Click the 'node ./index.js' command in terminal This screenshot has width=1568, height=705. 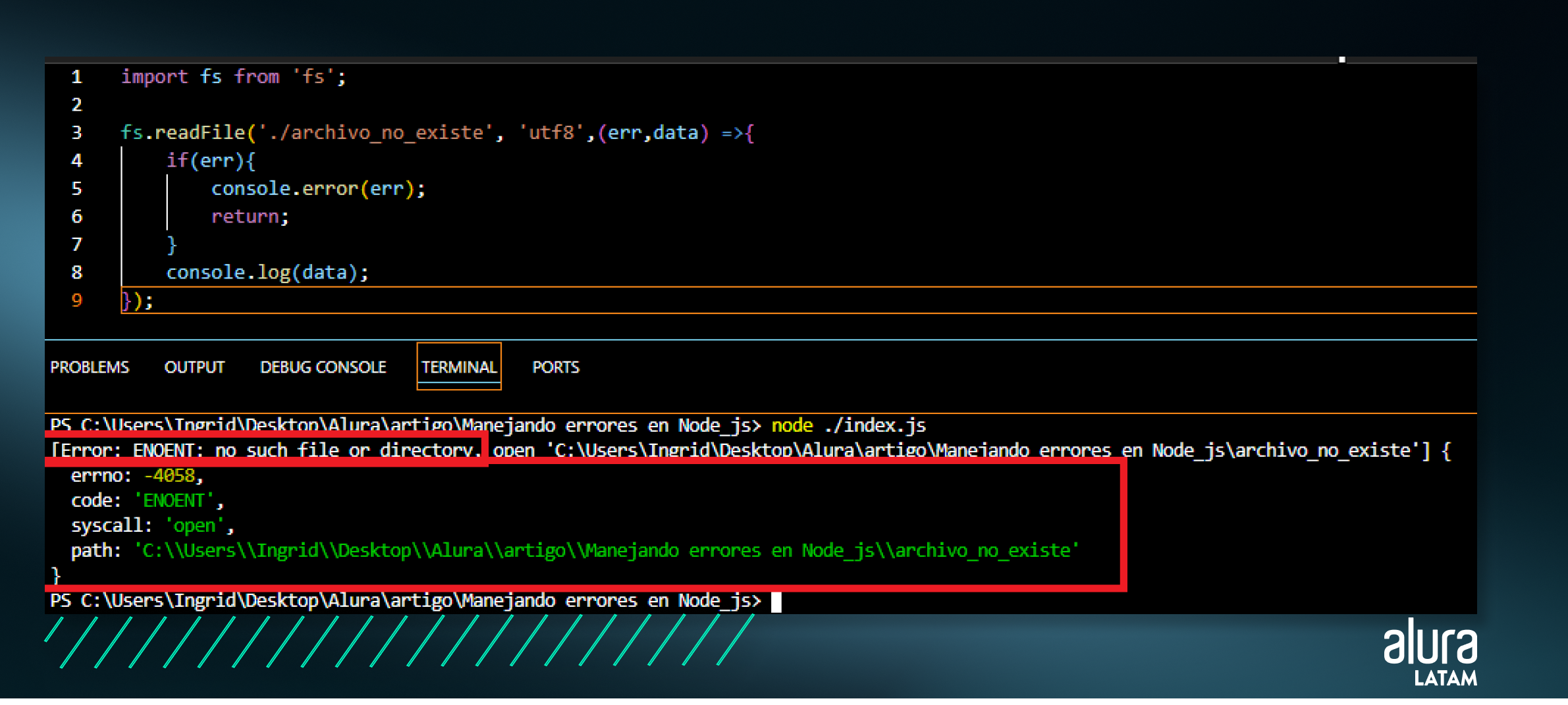(x=848, y=425)
